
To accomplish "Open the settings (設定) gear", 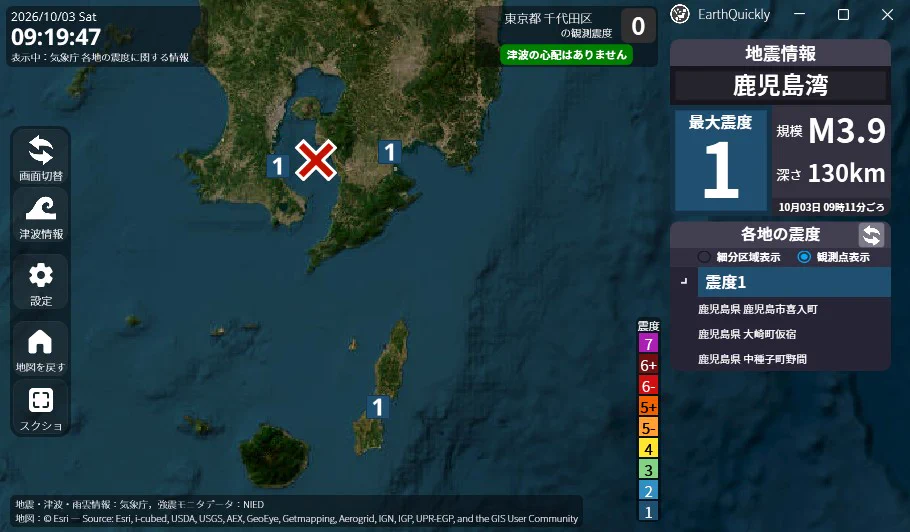I will 41,283.
